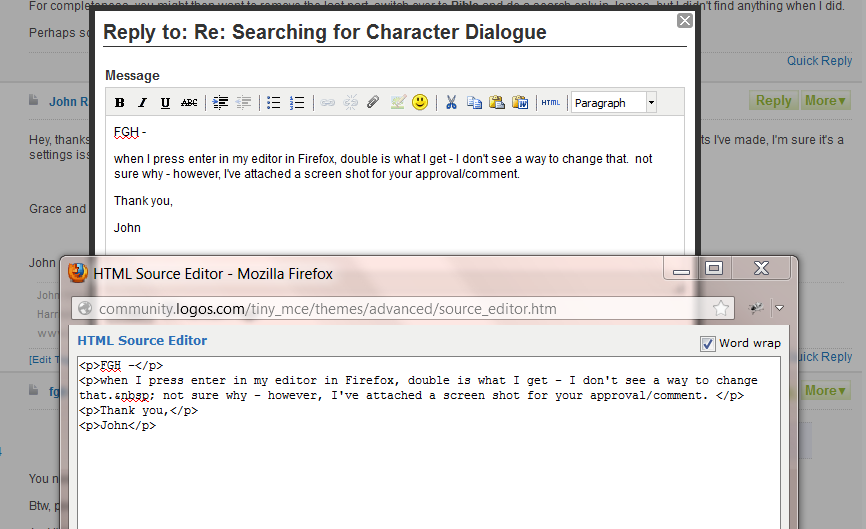Click the post document icon beside John R
Viewport: 866px width, 529px height.
(x=34, y=100)
